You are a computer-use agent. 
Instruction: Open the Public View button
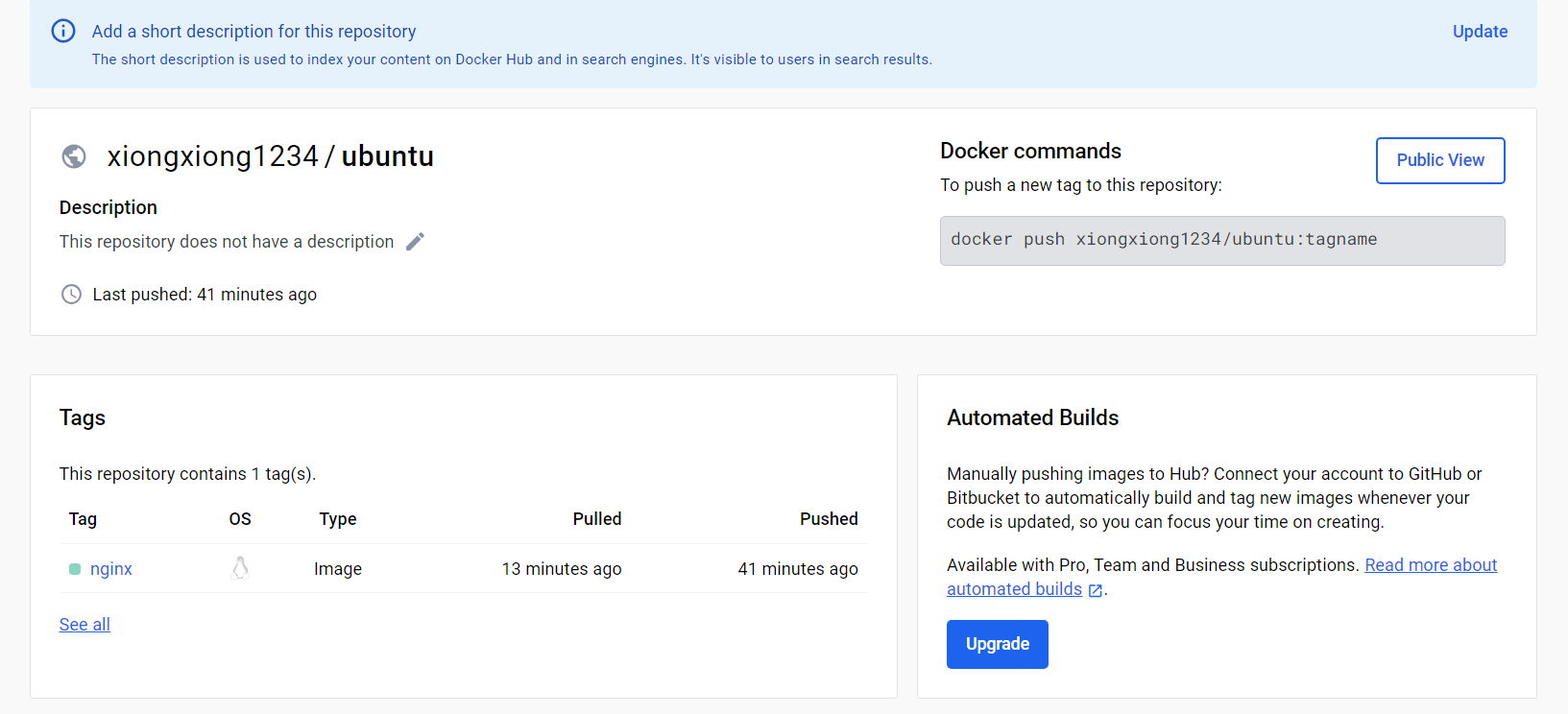point(1440,160)
